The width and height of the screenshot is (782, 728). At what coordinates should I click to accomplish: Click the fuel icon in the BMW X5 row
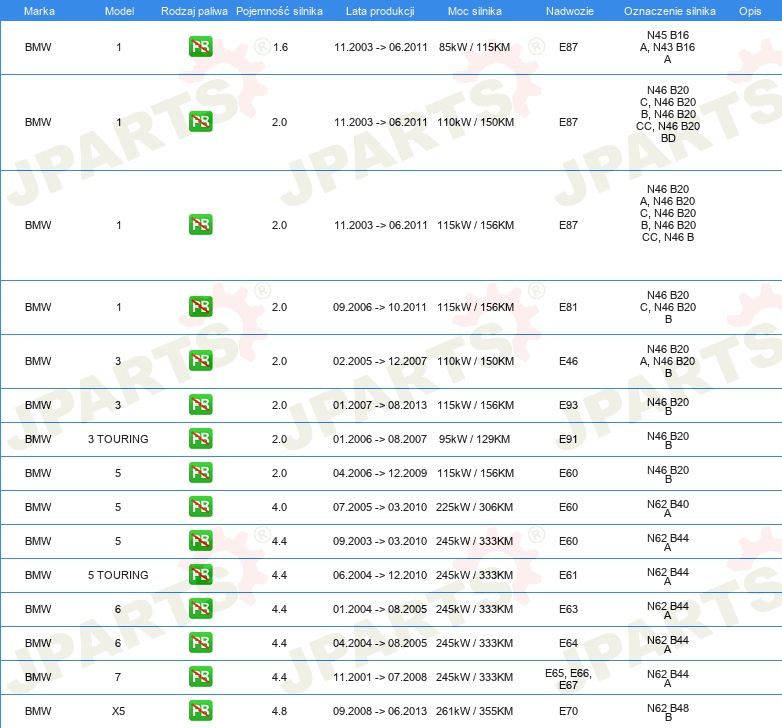[x=200, y=711]
